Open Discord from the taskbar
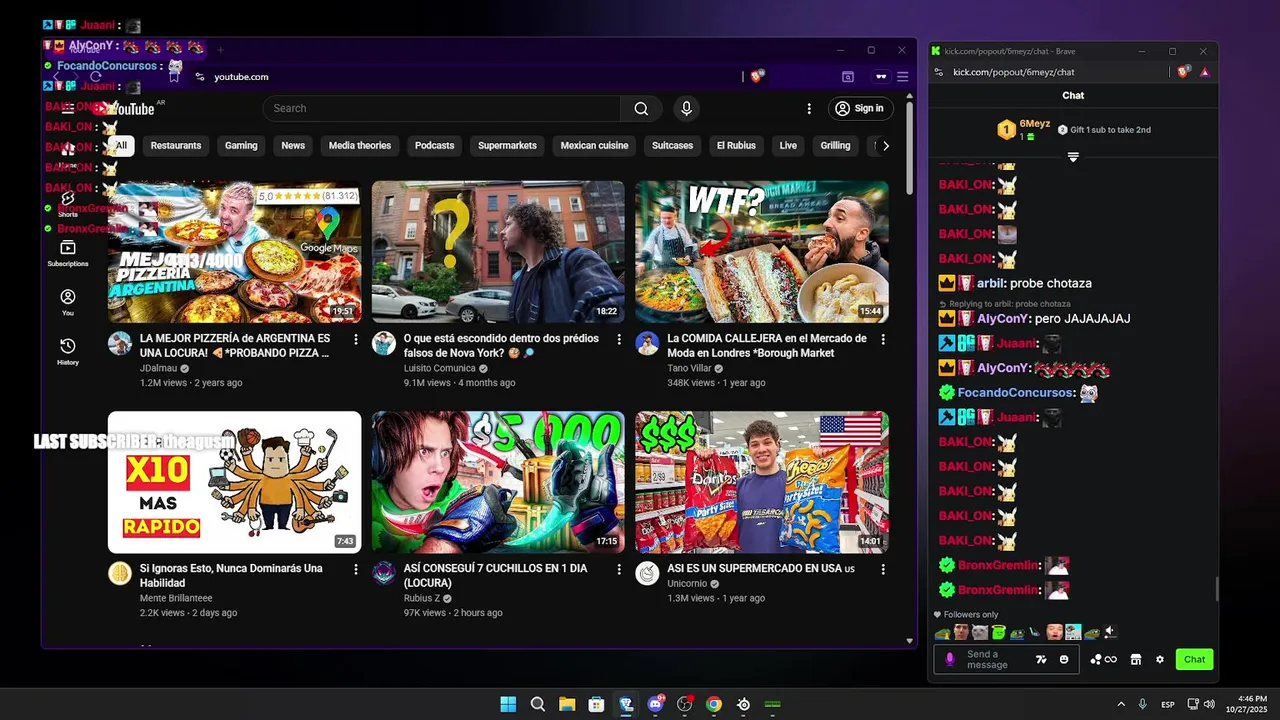1280x720 pixels. click(655, 704)
